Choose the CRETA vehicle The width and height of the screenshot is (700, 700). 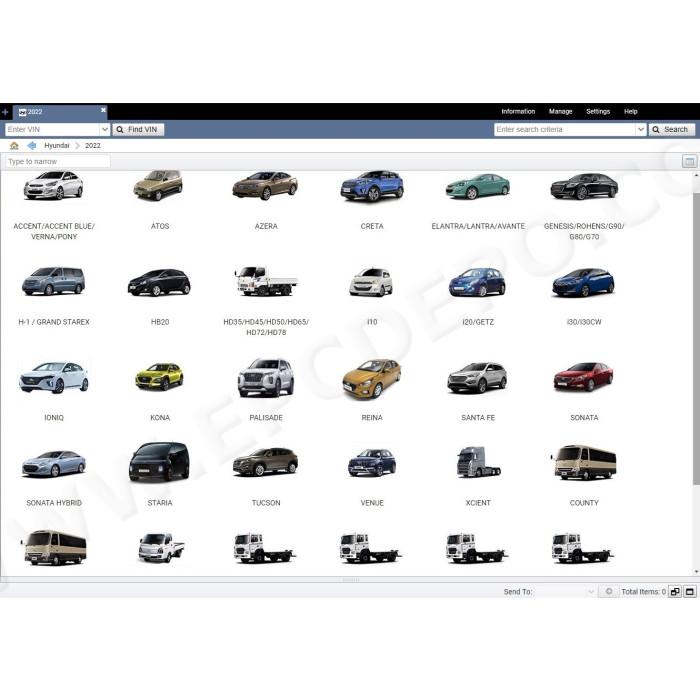tap(372, 200)
